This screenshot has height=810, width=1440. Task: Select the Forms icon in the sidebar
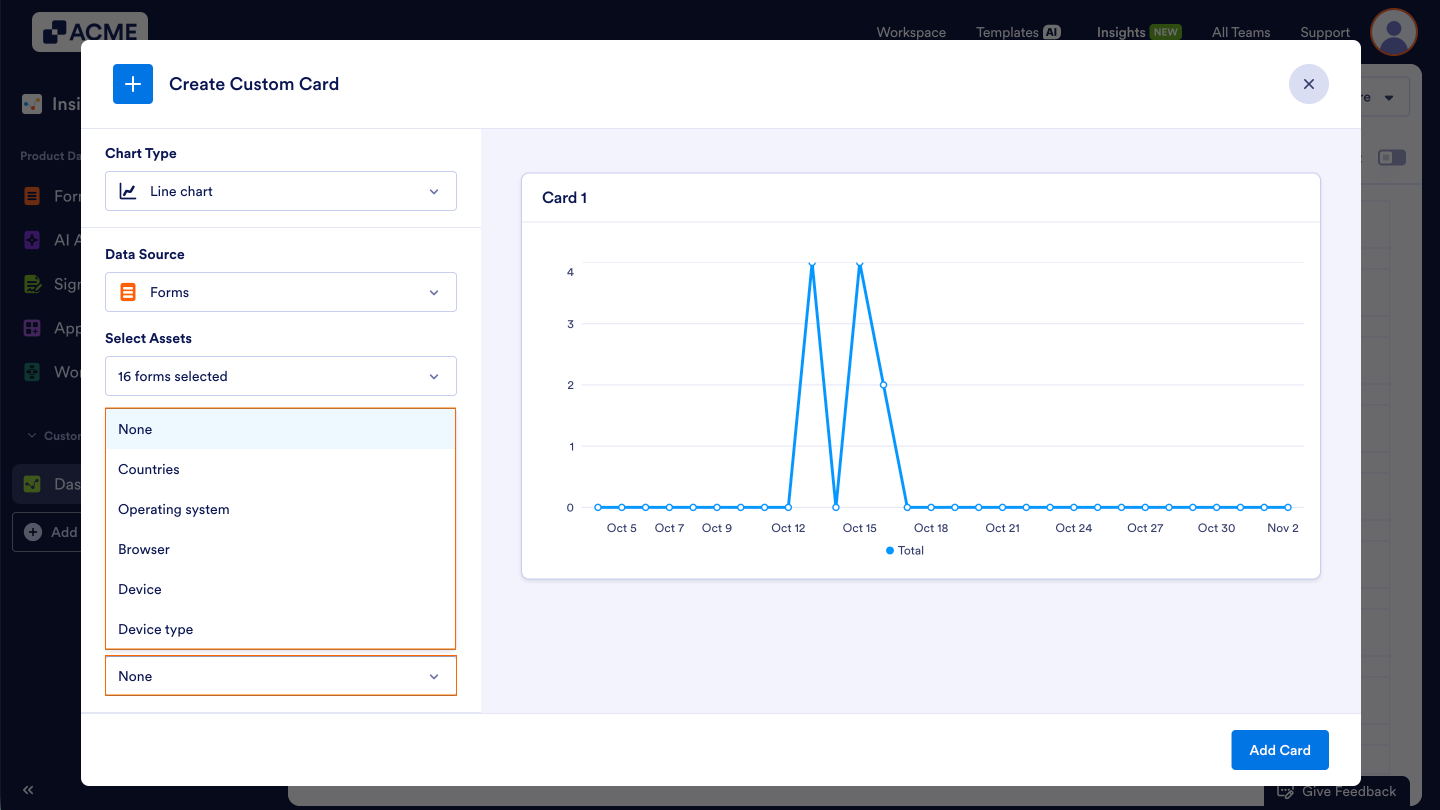pyautogui.click(x=30, y=196)
